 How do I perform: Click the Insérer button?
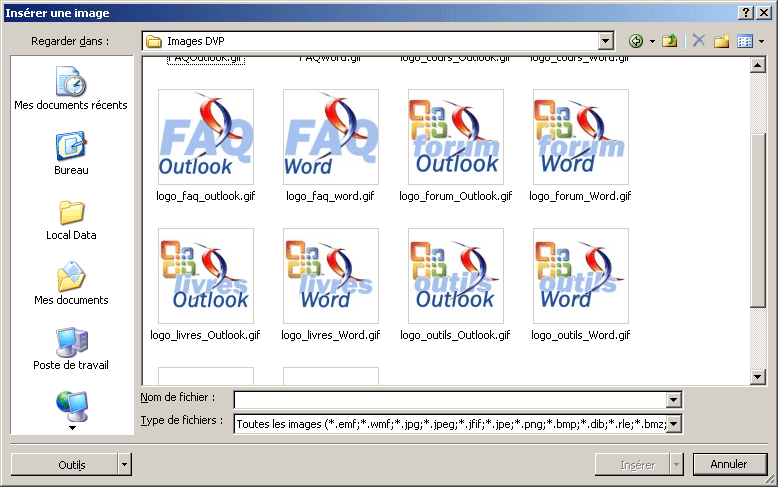(632, 465)
